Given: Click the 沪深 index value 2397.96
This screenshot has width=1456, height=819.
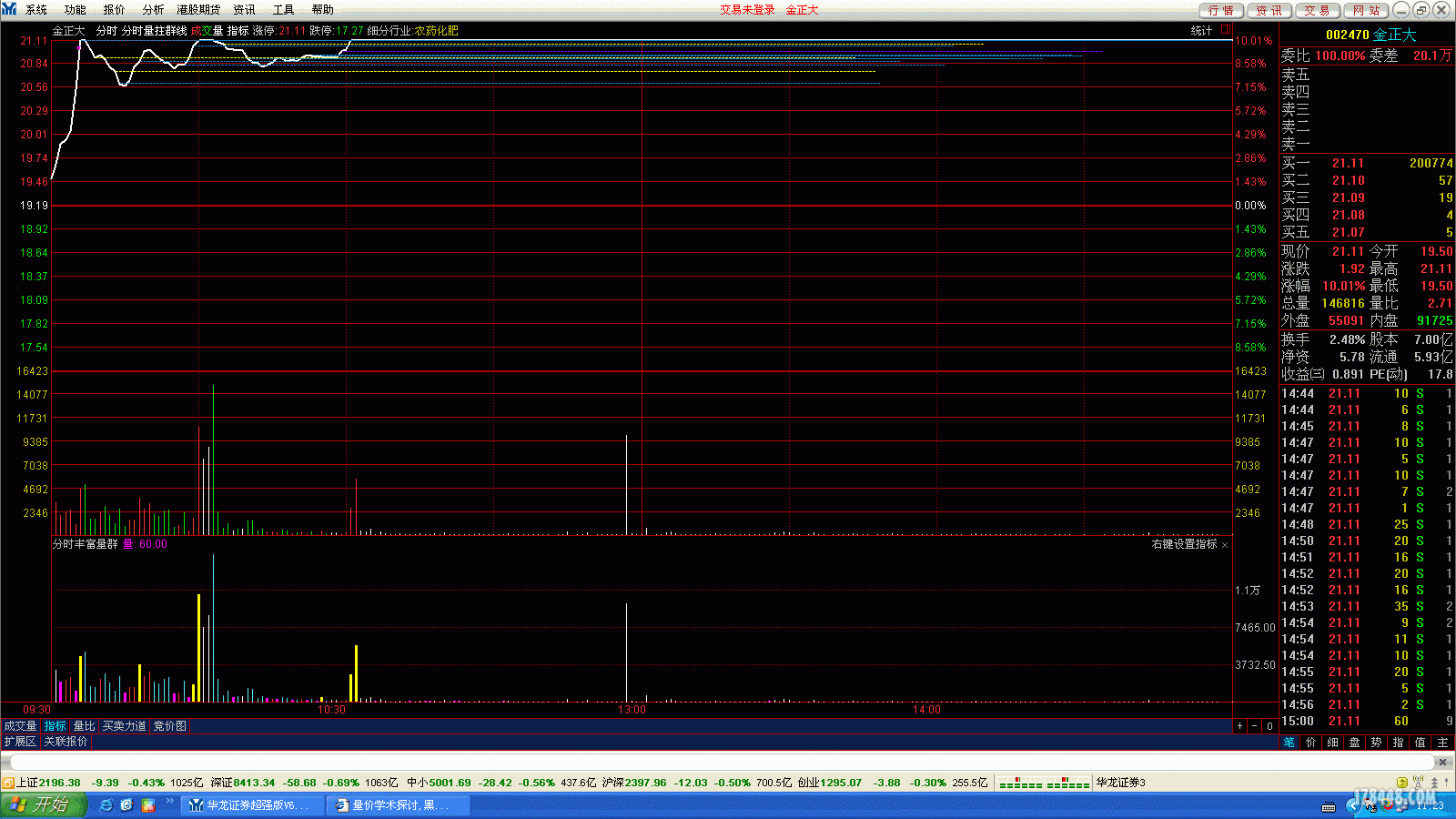Looking at the screenshot, I should pos(645,783).
